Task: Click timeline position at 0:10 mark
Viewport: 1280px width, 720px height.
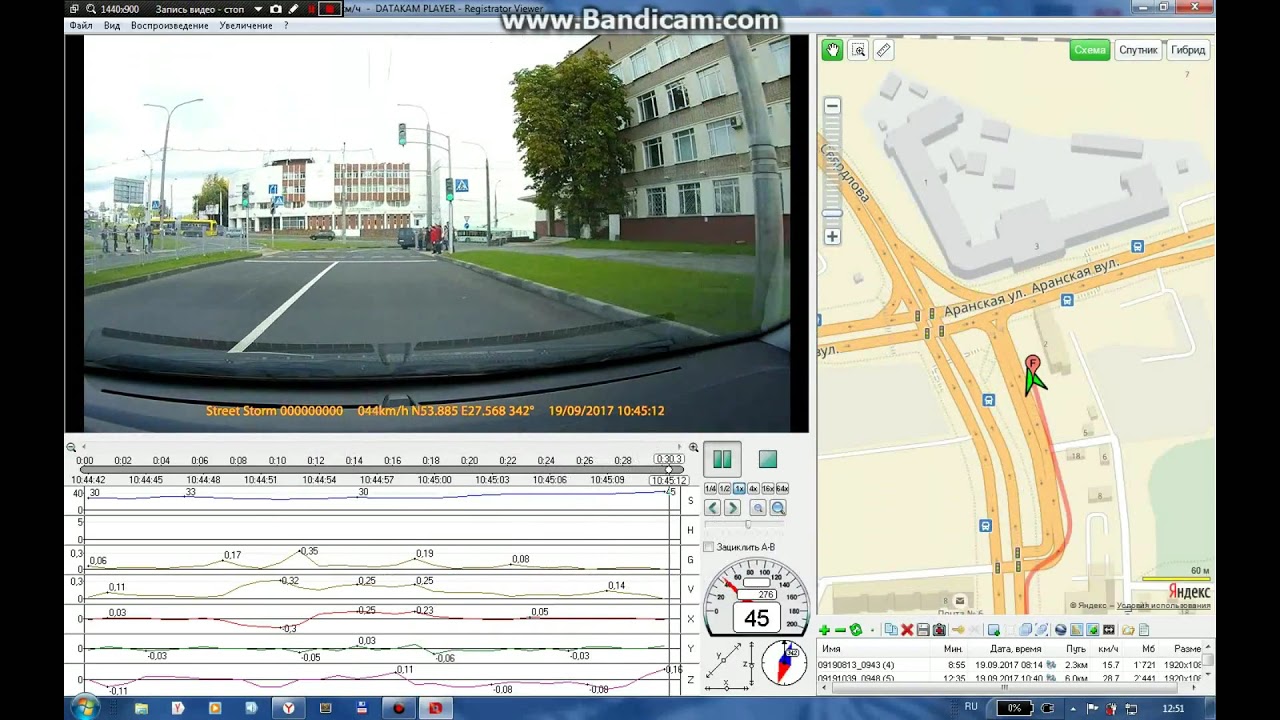Action: pyautogui.click(x=277, y=461)
